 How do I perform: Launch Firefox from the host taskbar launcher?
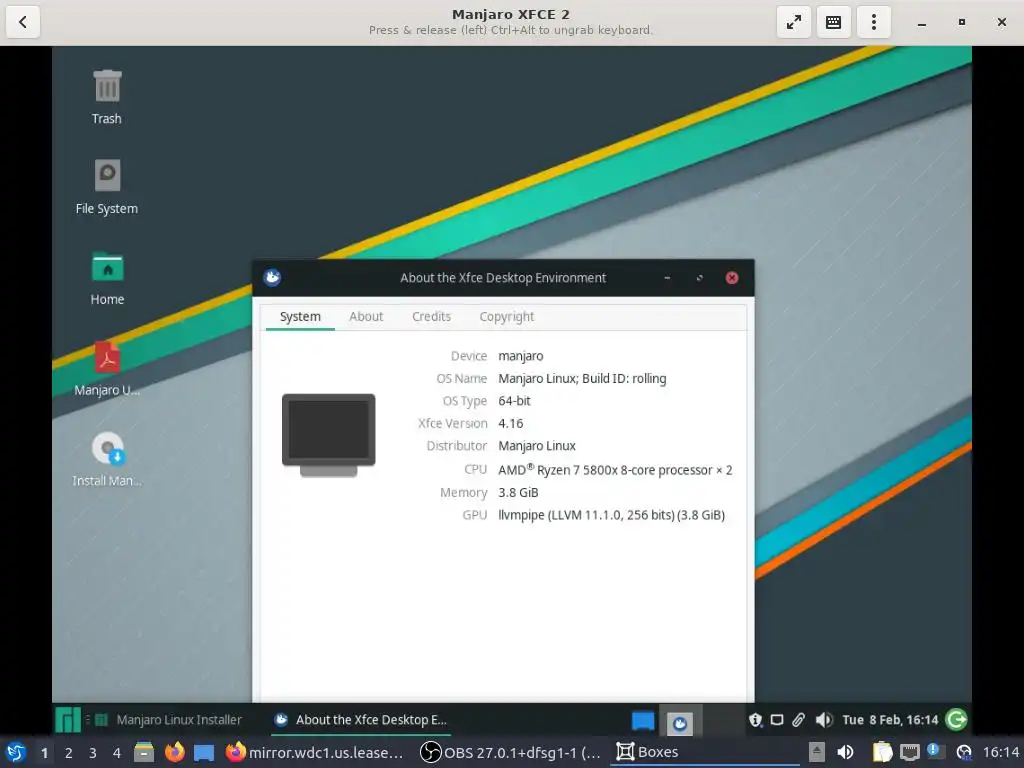(x=174, y=752)
